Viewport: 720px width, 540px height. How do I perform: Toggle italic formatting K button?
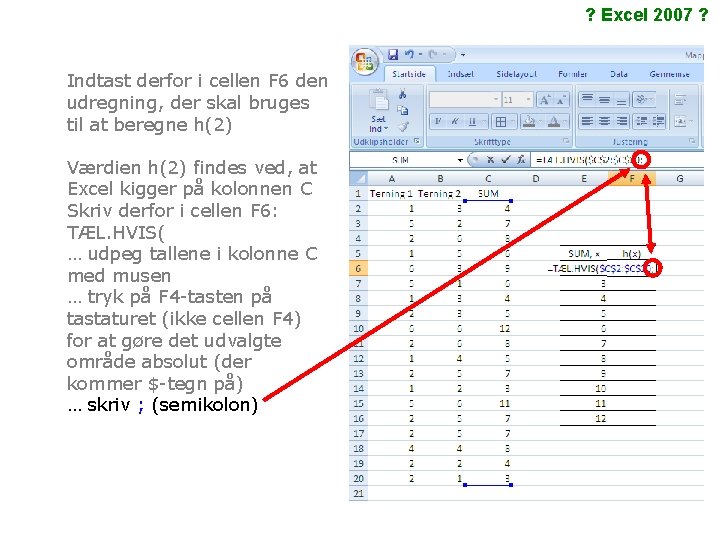455,121
